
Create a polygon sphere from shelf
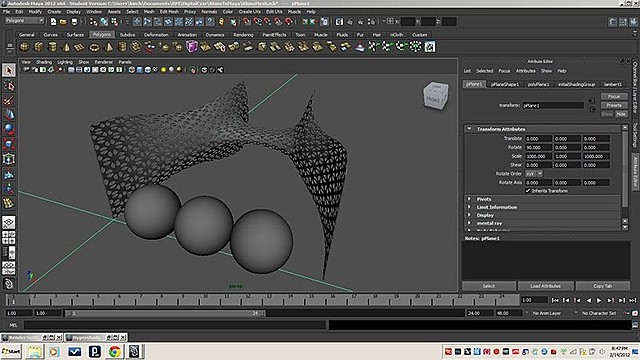coord(24,47)
